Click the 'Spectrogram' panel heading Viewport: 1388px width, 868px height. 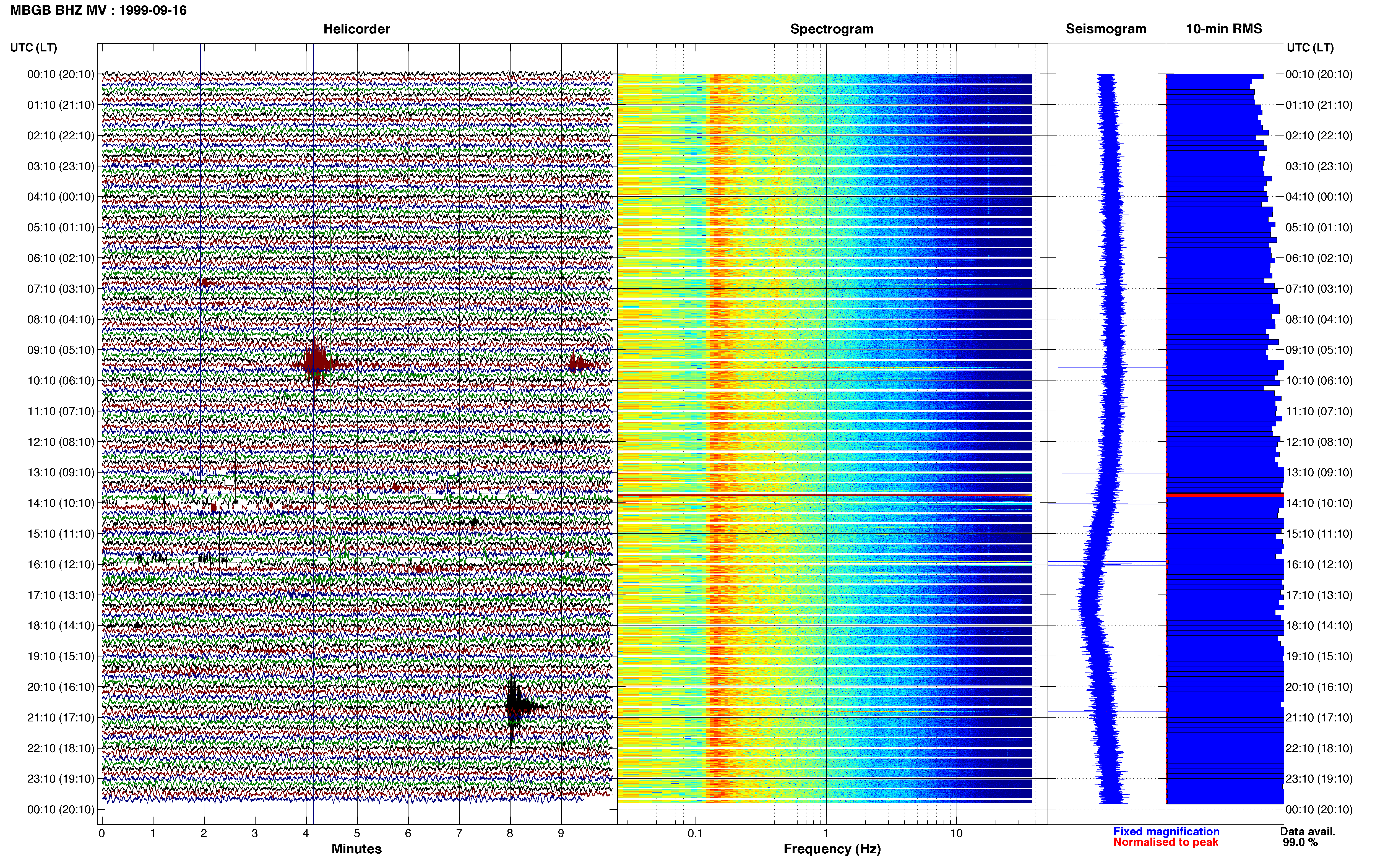click(832, 29)
